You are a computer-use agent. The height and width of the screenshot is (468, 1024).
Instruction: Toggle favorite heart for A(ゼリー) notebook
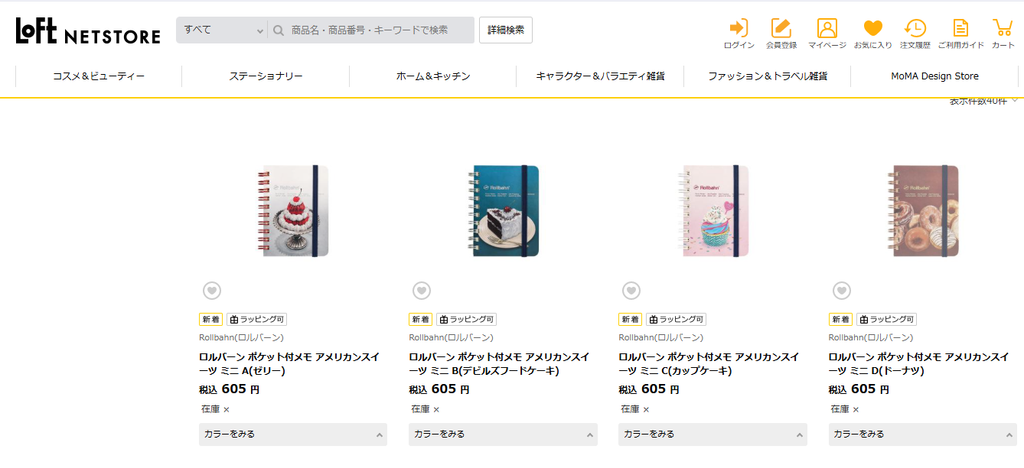(x=212, y=290)
